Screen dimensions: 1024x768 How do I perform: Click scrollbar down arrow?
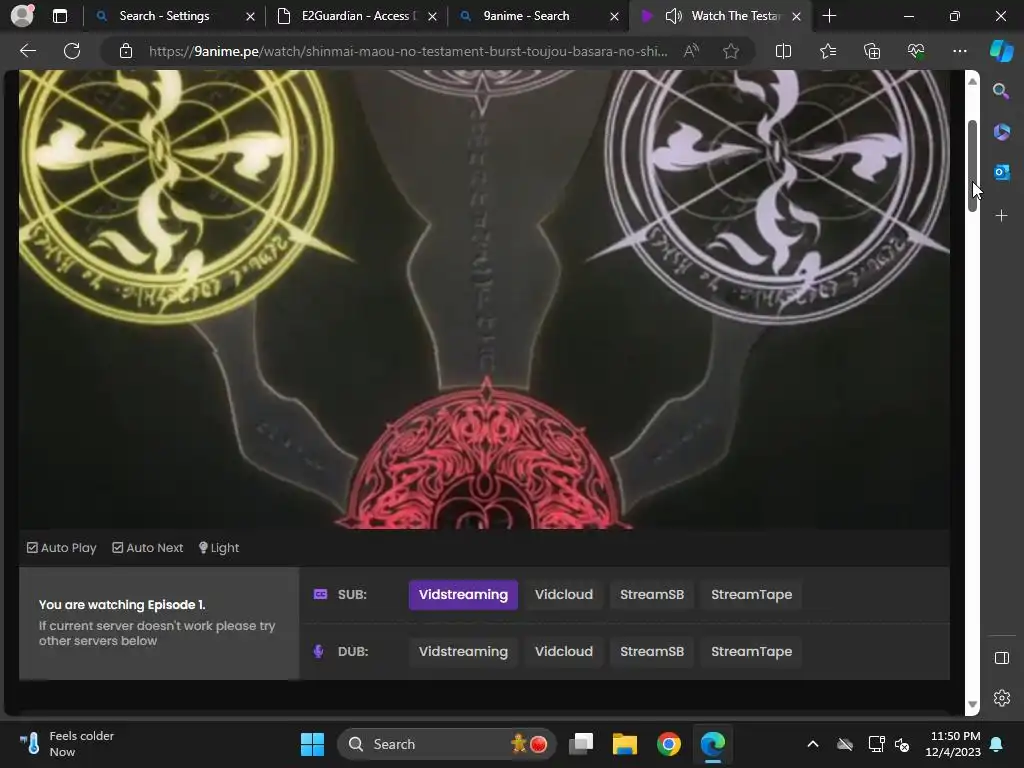click(972, 704)
